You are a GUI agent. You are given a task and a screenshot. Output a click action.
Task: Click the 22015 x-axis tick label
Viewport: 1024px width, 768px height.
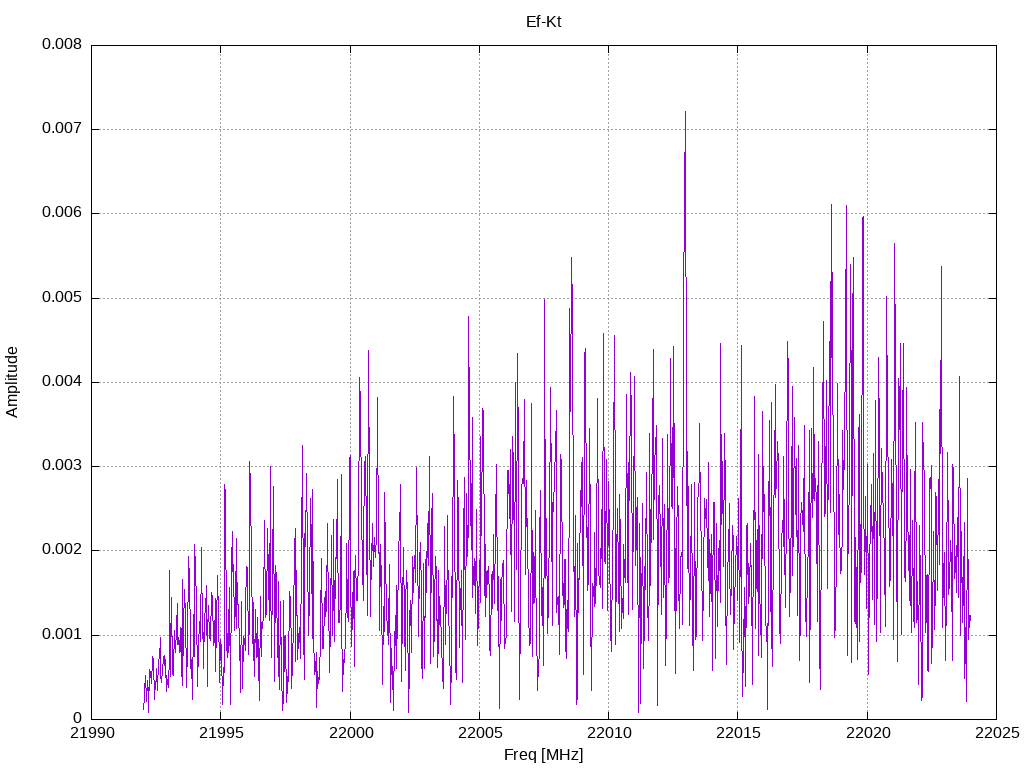tap(738, 733)
